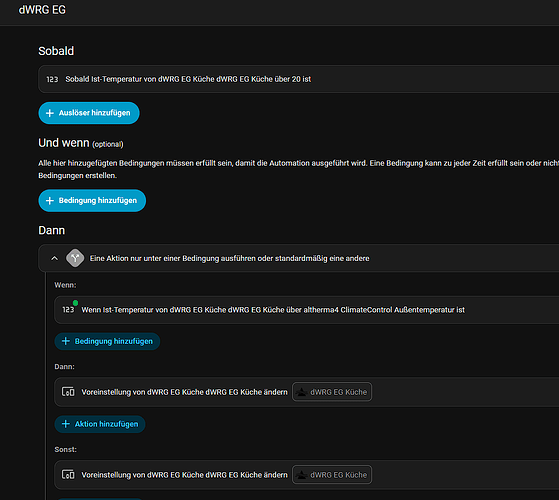Image resolution: width=559 pixels, height=500 pixels.
Task: Click plus icon on 'Bedingung hinzufügen' under Und wenn
Action: (50, 201)
